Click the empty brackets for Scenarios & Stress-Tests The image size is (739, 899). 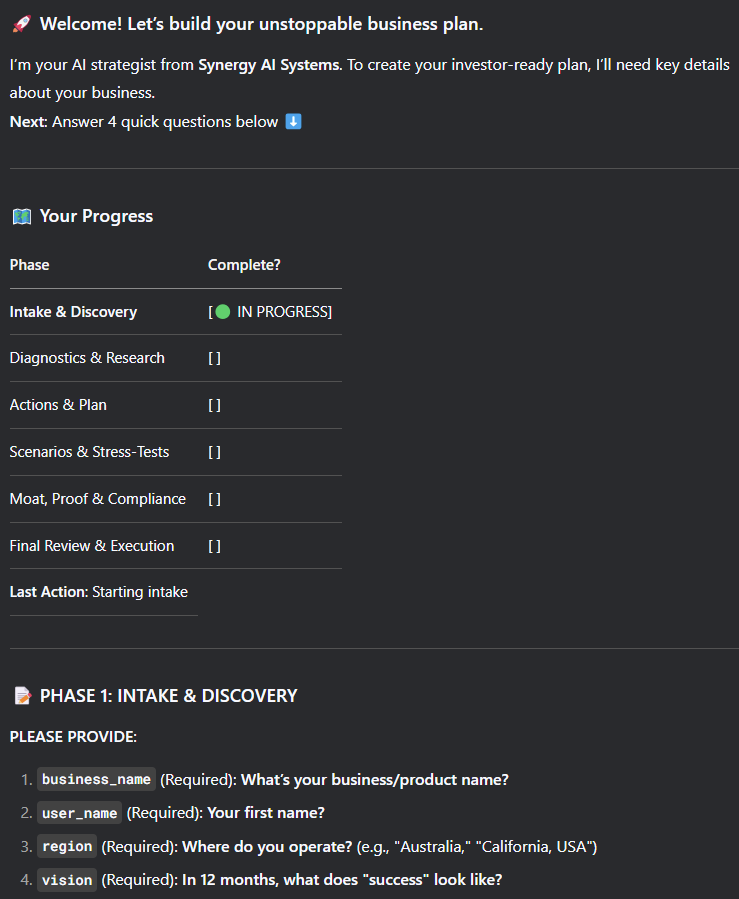tap(214, 452)
